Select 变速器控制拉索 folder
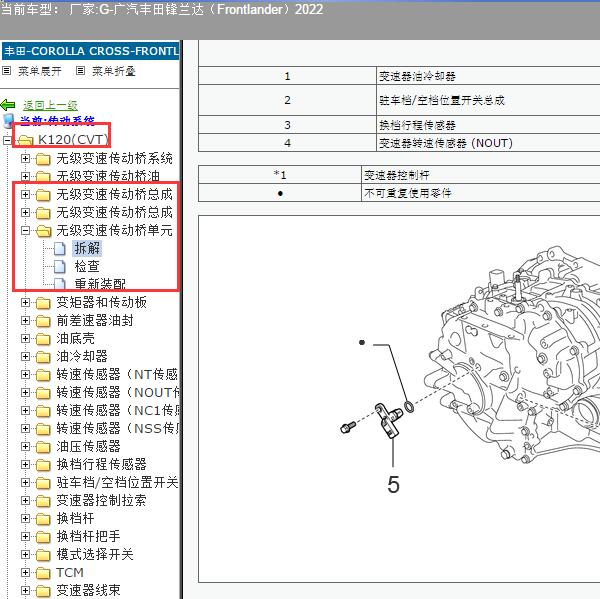Viewport: 600px width, 599px height. (x=101, y=500)
